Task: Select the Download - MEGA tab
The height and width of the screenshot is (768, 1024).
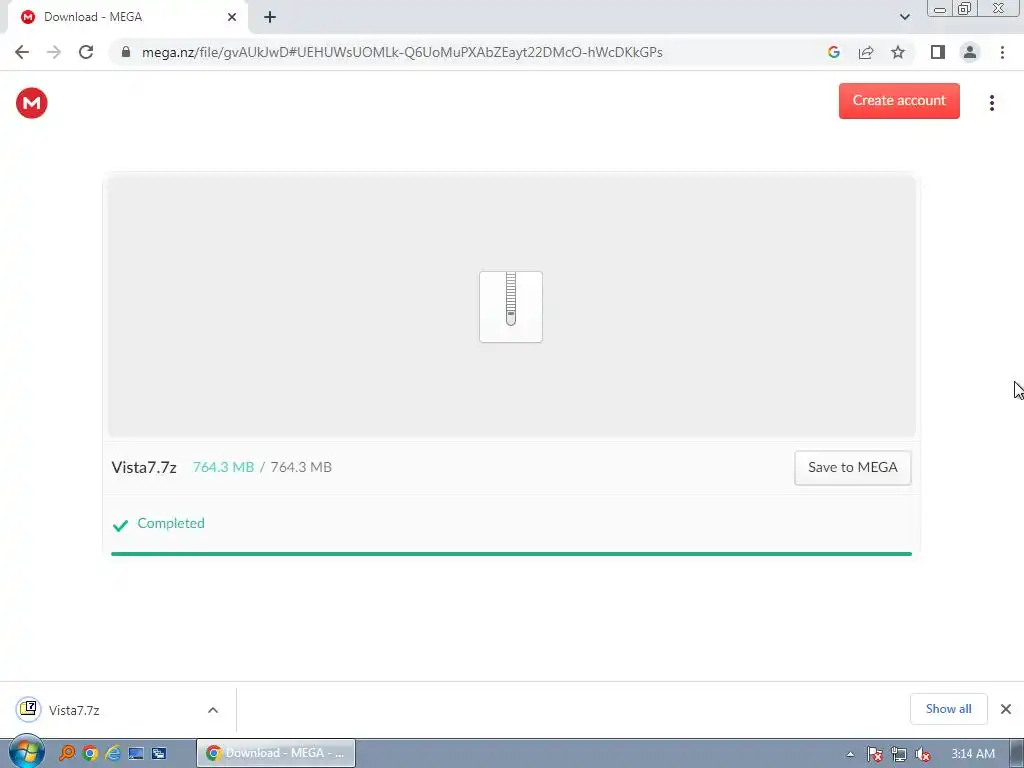Action: point(127,17)
